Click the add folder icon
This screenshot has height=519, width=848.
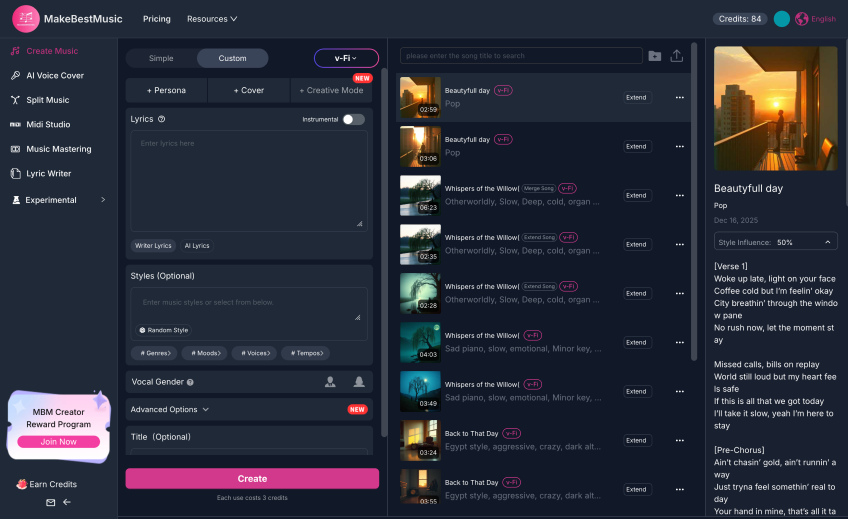click(654, 56)
